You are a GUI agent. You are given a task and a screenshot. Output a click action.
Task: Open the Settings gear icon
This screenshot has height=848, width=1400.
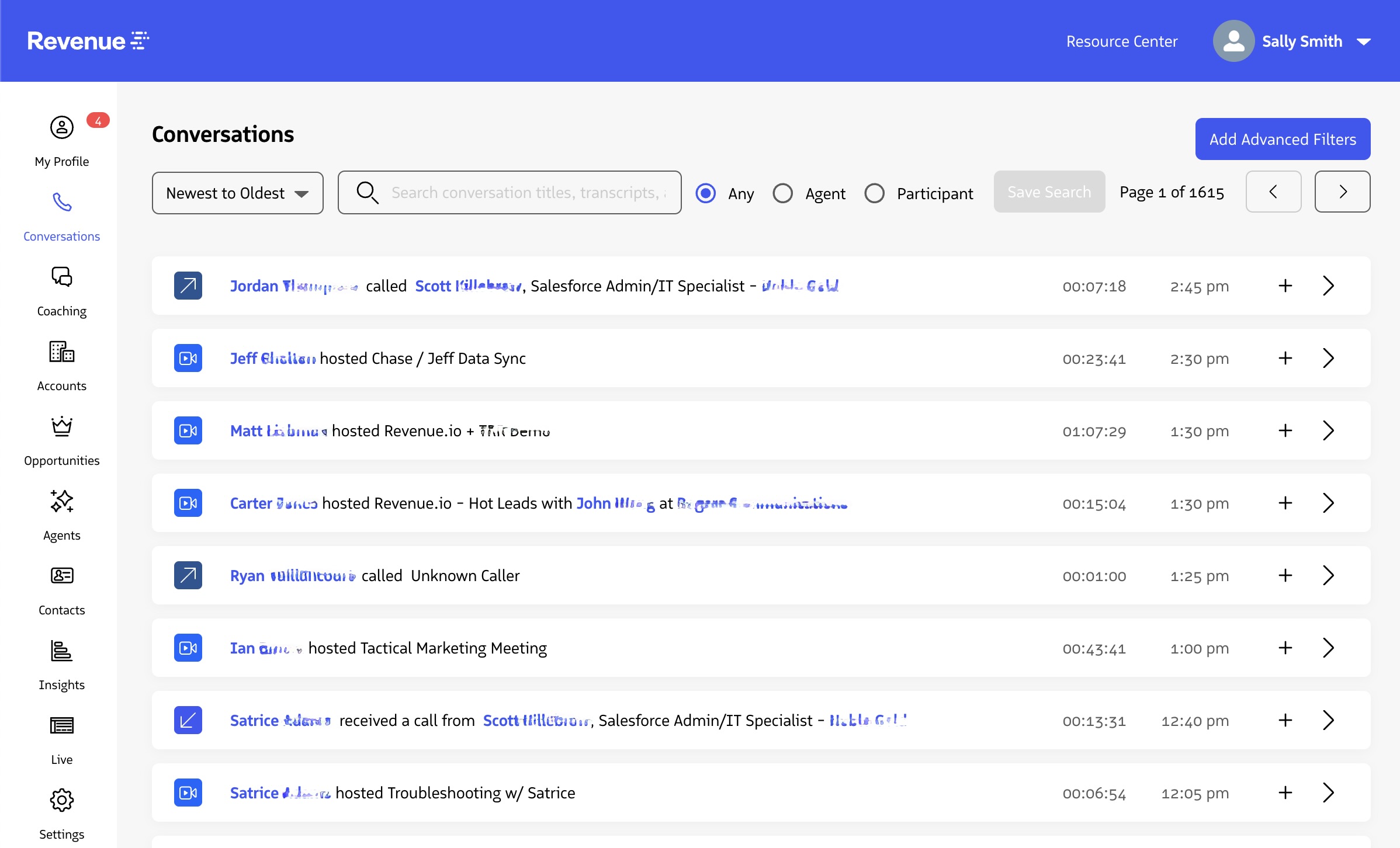[62, 800]
